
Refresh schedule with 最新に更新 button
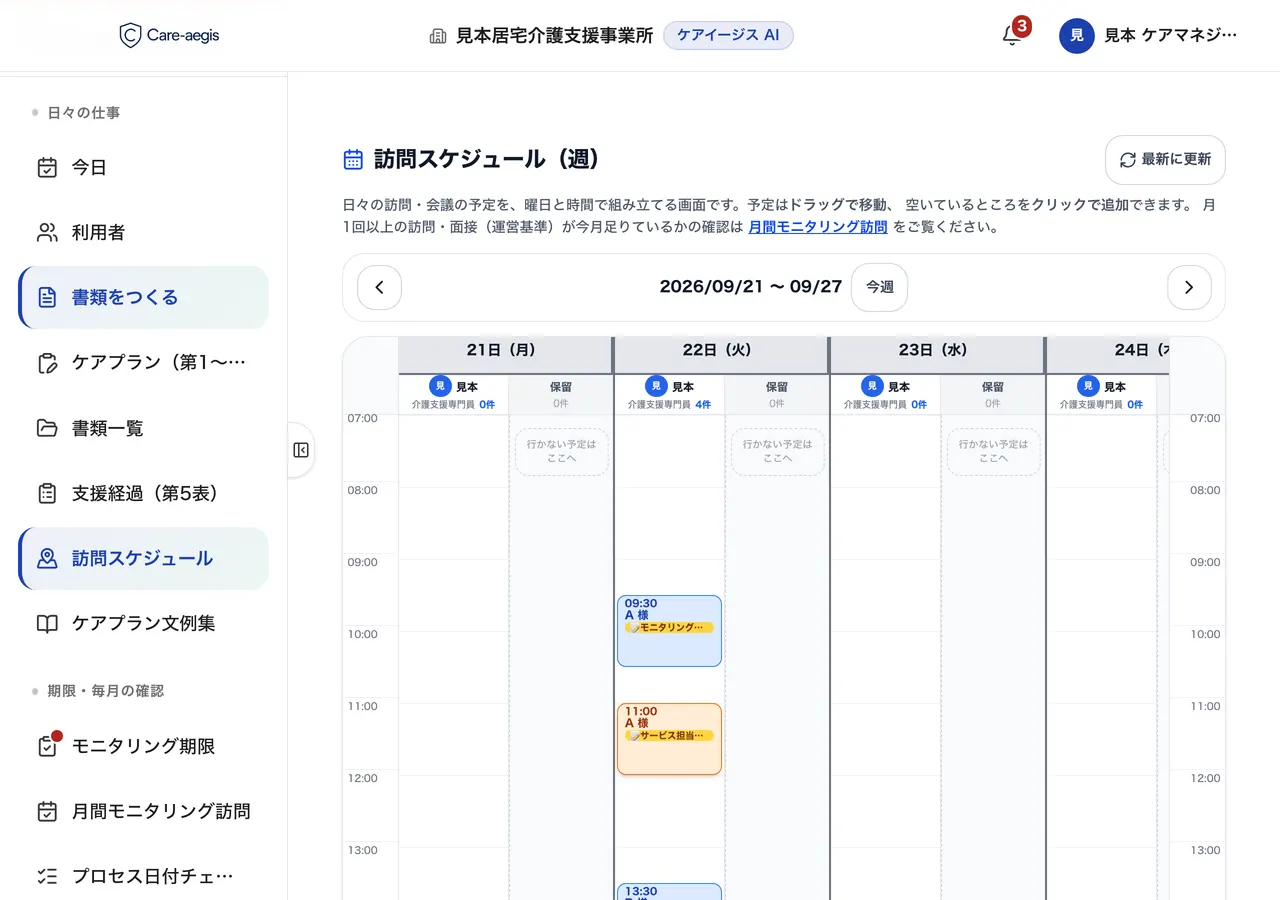(x=1165, y=160)
